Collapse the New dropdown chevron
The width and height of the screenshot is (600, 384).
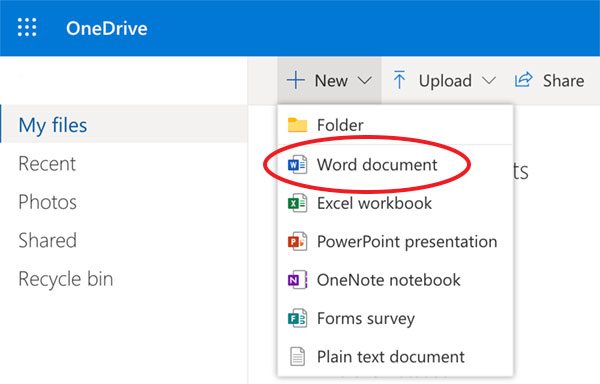tap(365, 81)
